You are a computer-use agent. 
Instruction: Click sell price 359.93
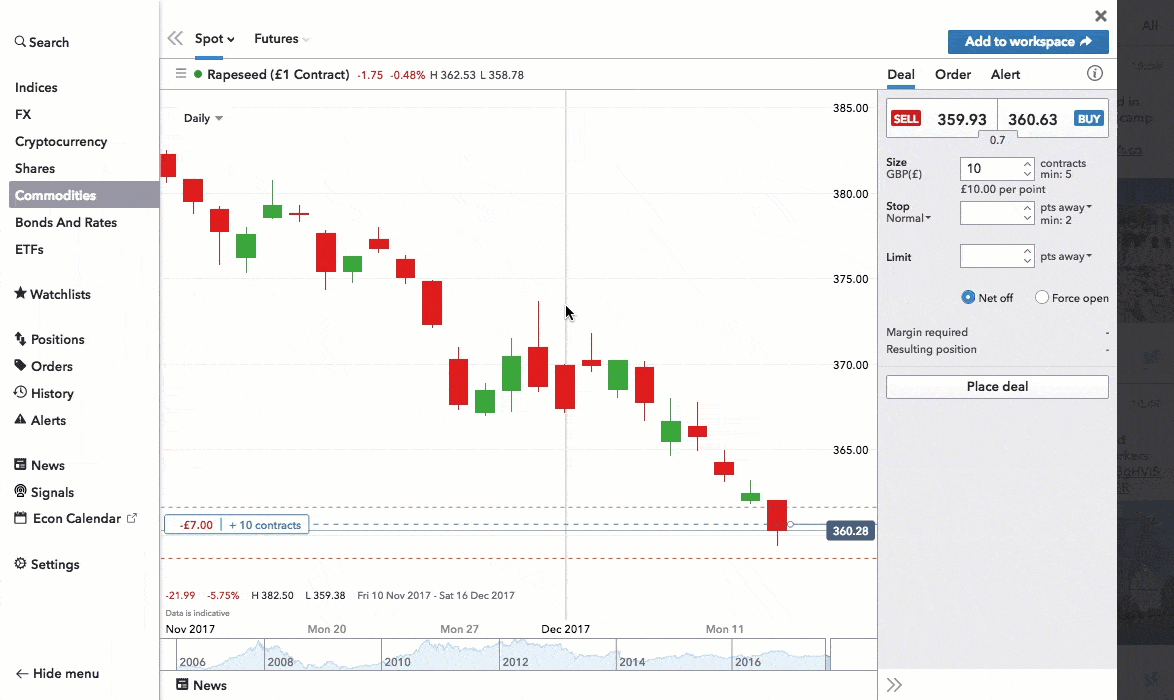pyautogui.click(x=961, y=120)
